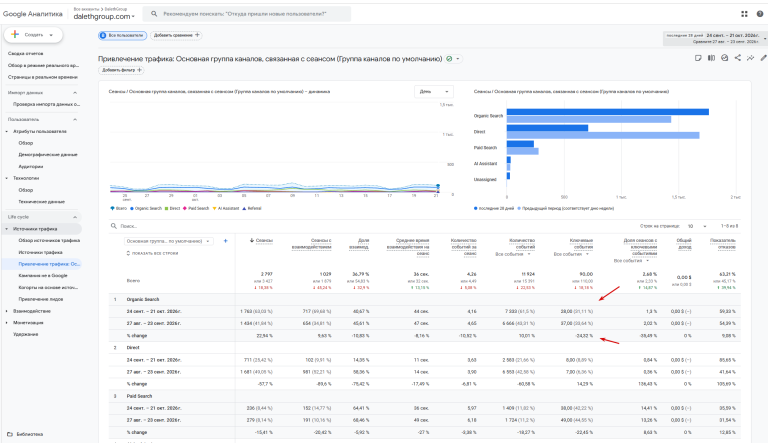Toggle Direct series in line chart legend
The width and height of the screenshot is (768, 443).
(x=173, y=208)
